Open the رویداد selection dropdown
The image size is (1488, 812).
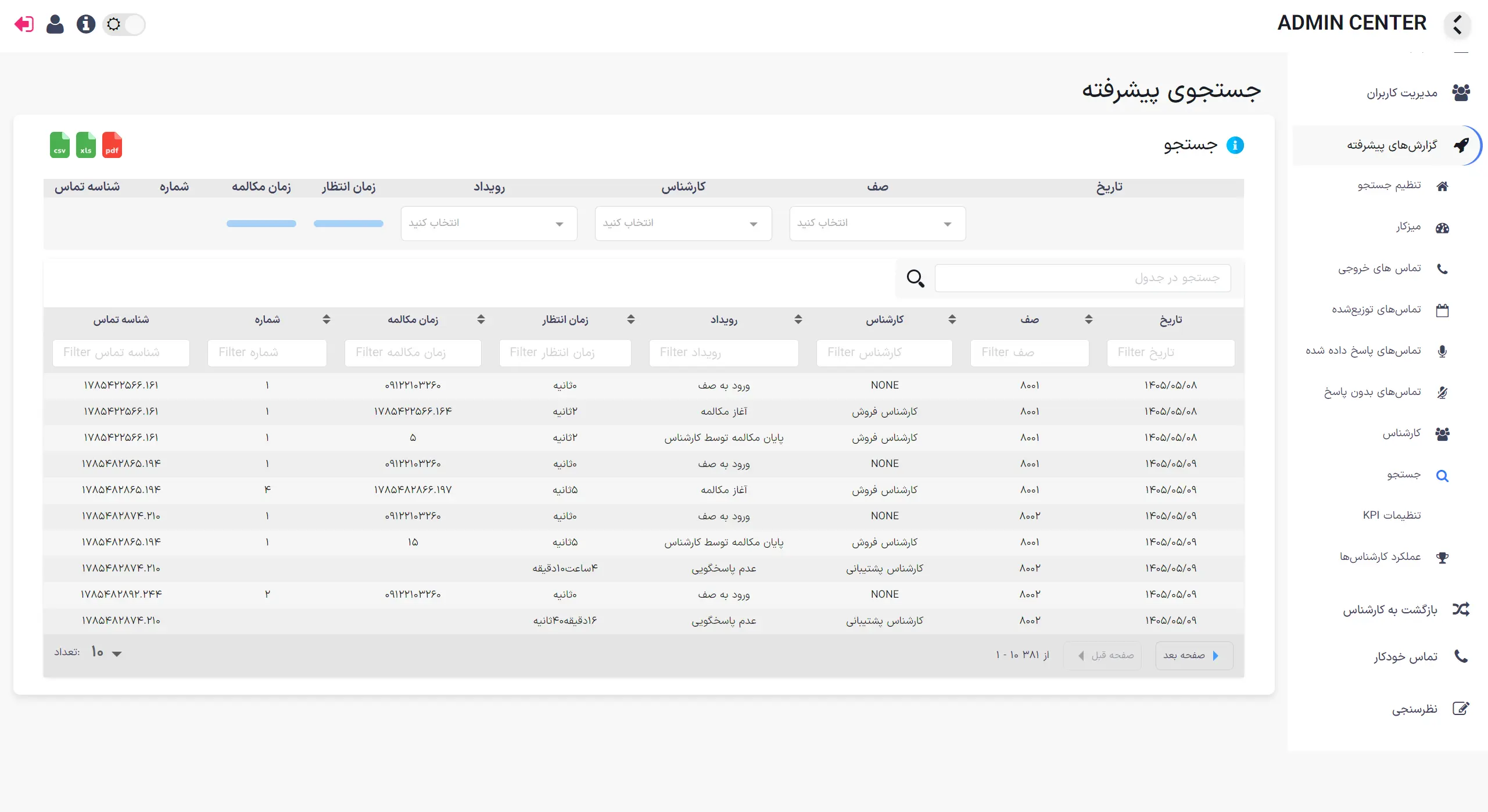[x=489, y=224]
